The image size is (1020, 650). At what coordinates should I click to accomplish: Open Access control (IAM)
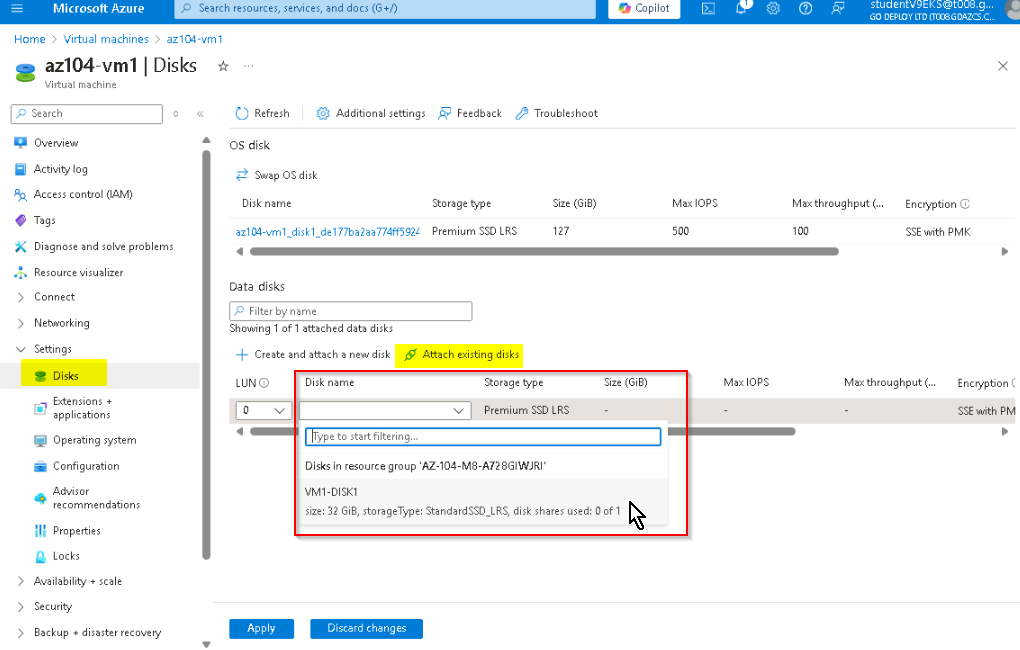point(83,195)
